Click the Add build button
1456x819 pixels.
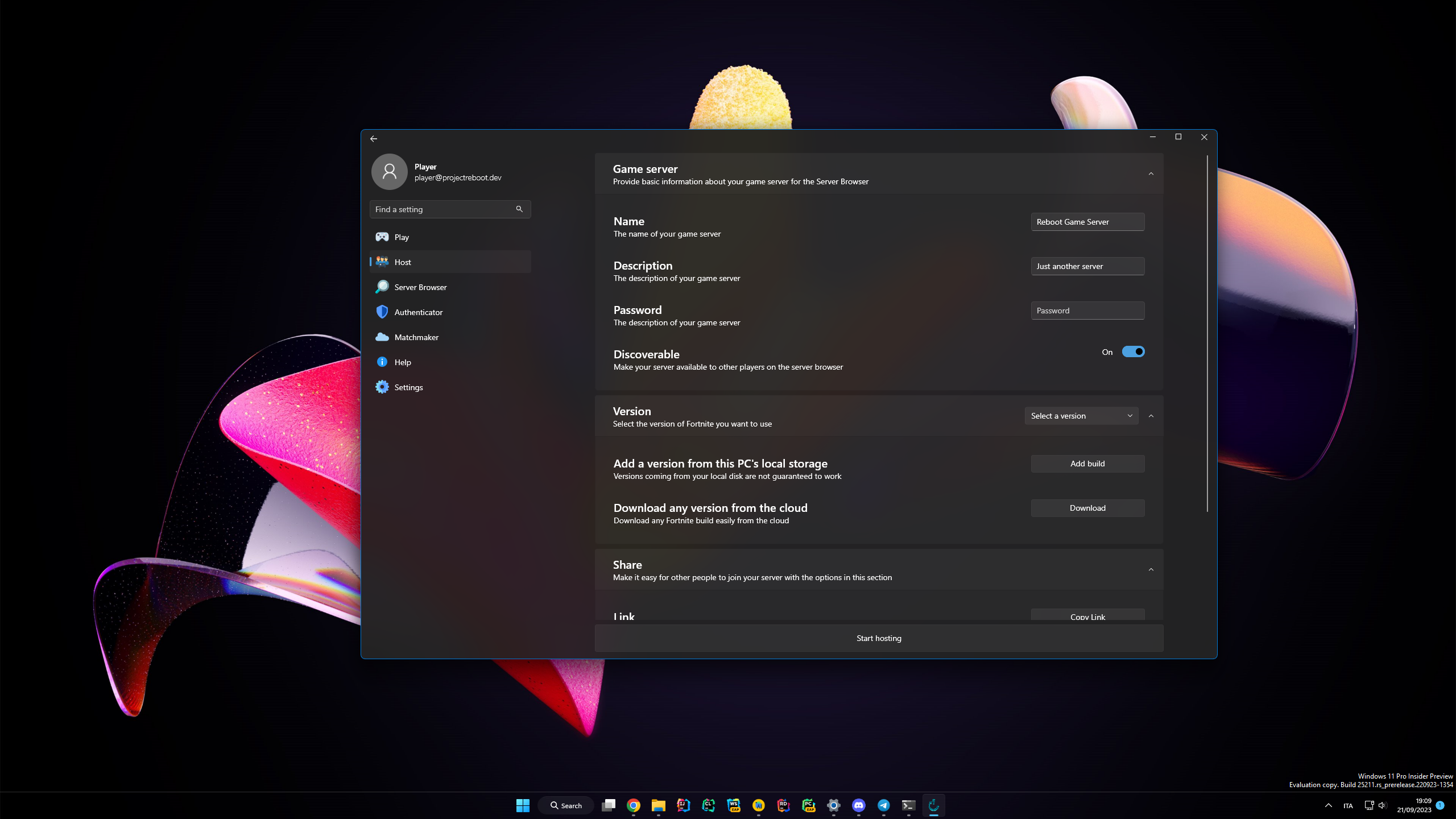[1087, 464]
